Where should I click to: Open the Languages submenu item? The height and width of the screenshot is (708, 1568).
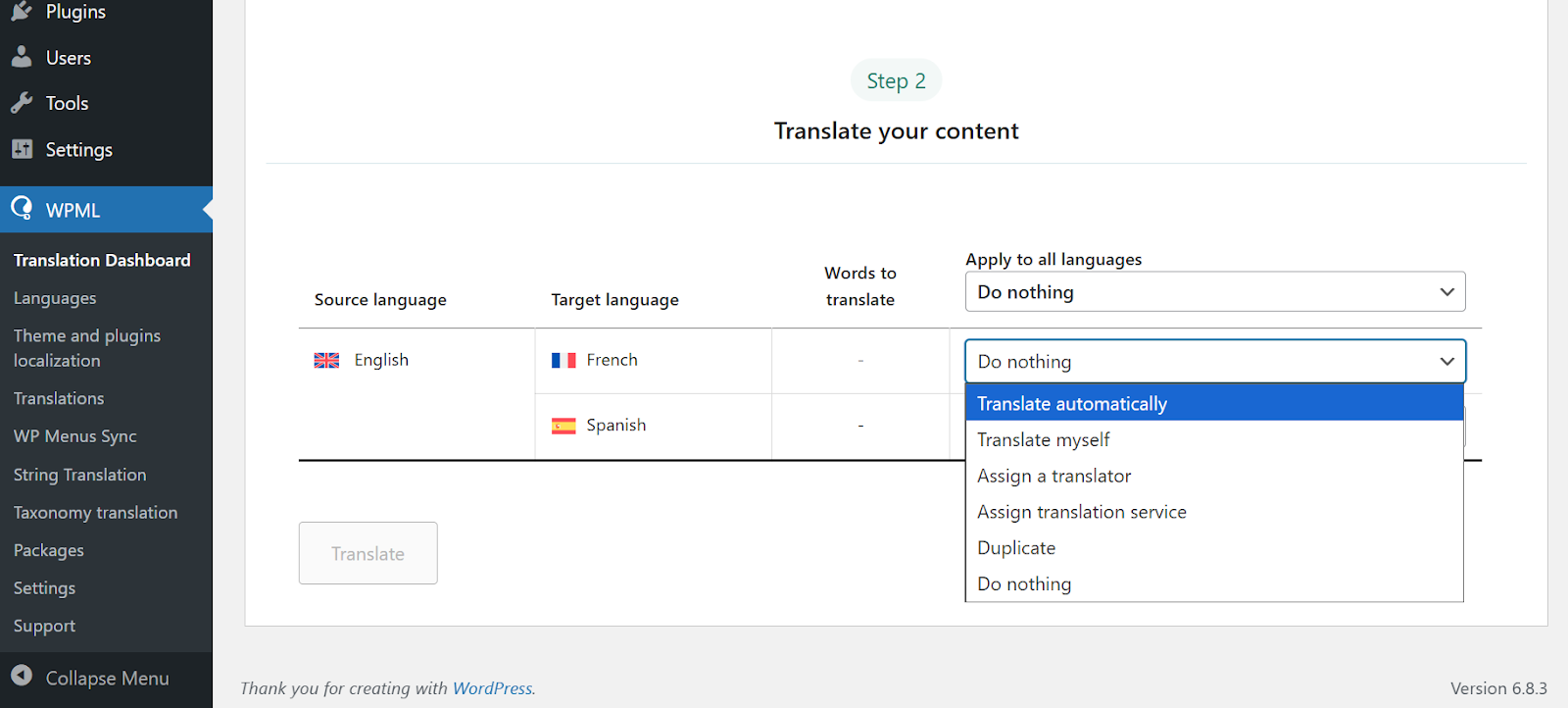pyautogui.click(x=55, y=298)
